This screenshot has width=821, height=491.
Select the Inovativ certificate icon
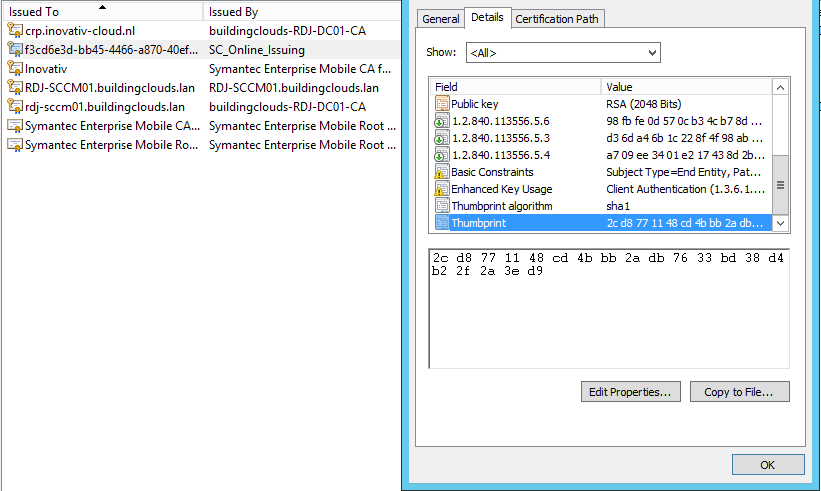pyautogui.click(x=15, y=69)
